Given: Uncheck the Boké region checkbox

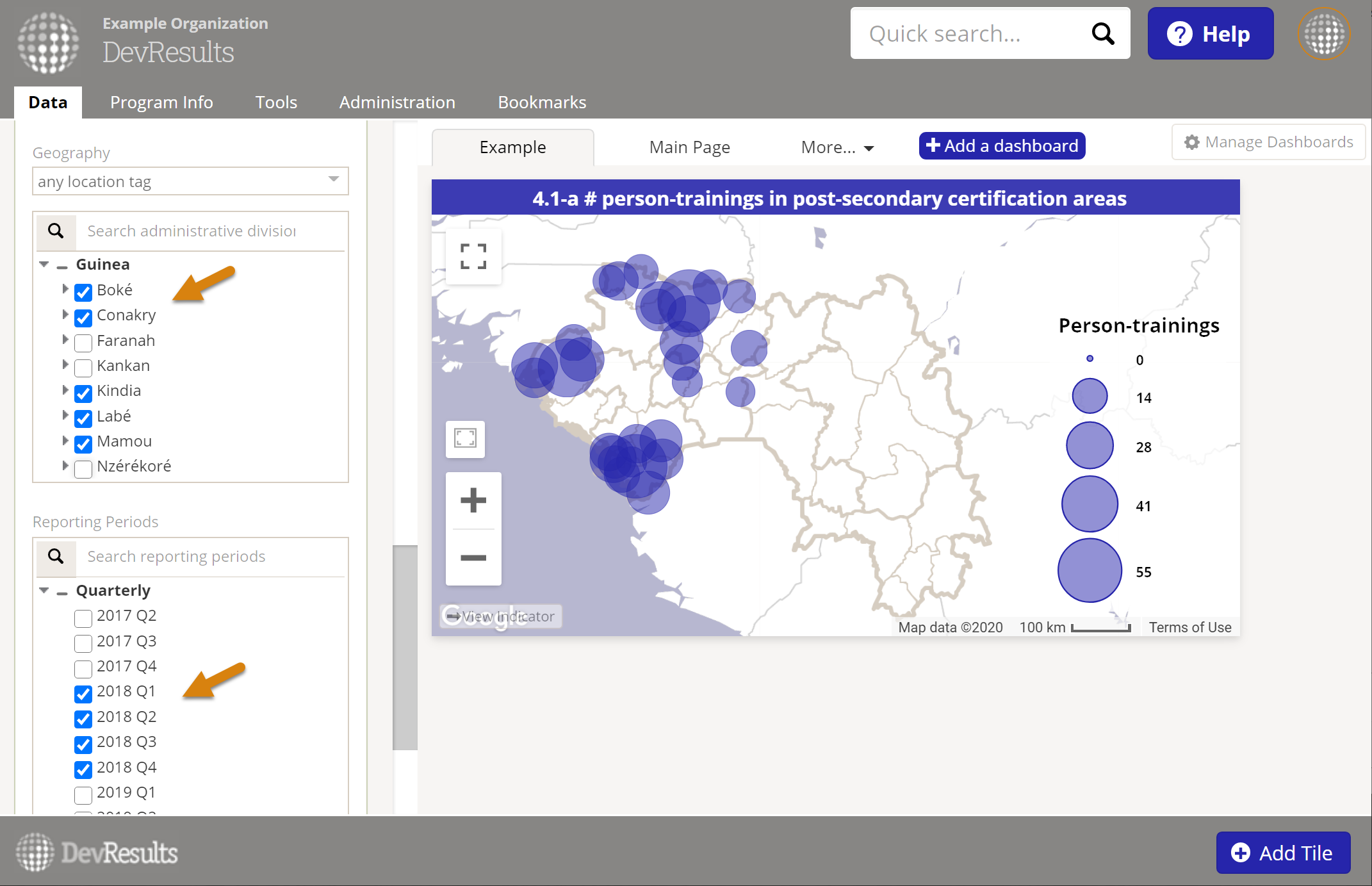Looking at the screenshot, I should point(83,292).
